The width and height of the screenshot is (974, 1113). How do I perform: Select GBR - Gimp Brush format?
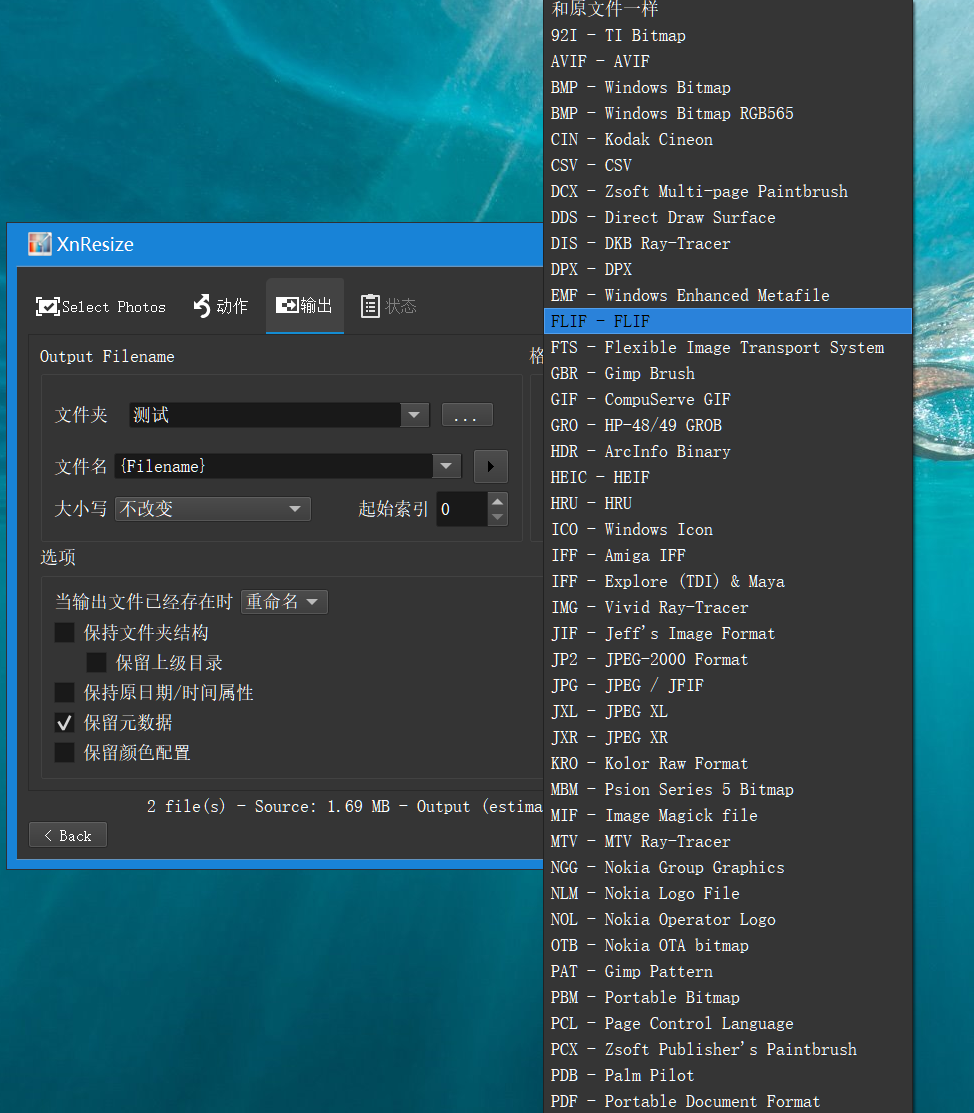point(728,373)
